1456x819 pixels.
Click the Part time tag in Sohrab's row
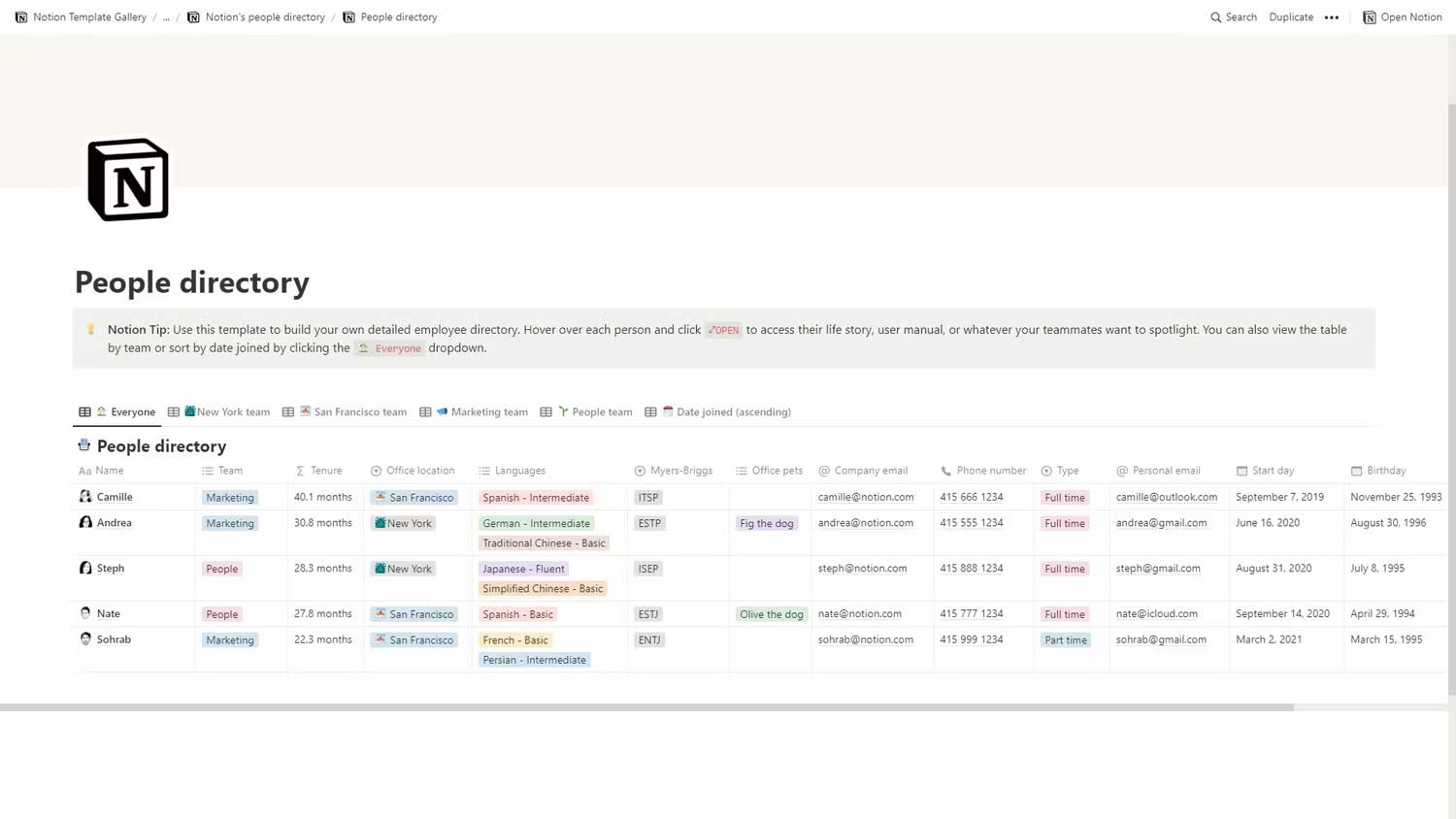click(x=1066, y=640)
